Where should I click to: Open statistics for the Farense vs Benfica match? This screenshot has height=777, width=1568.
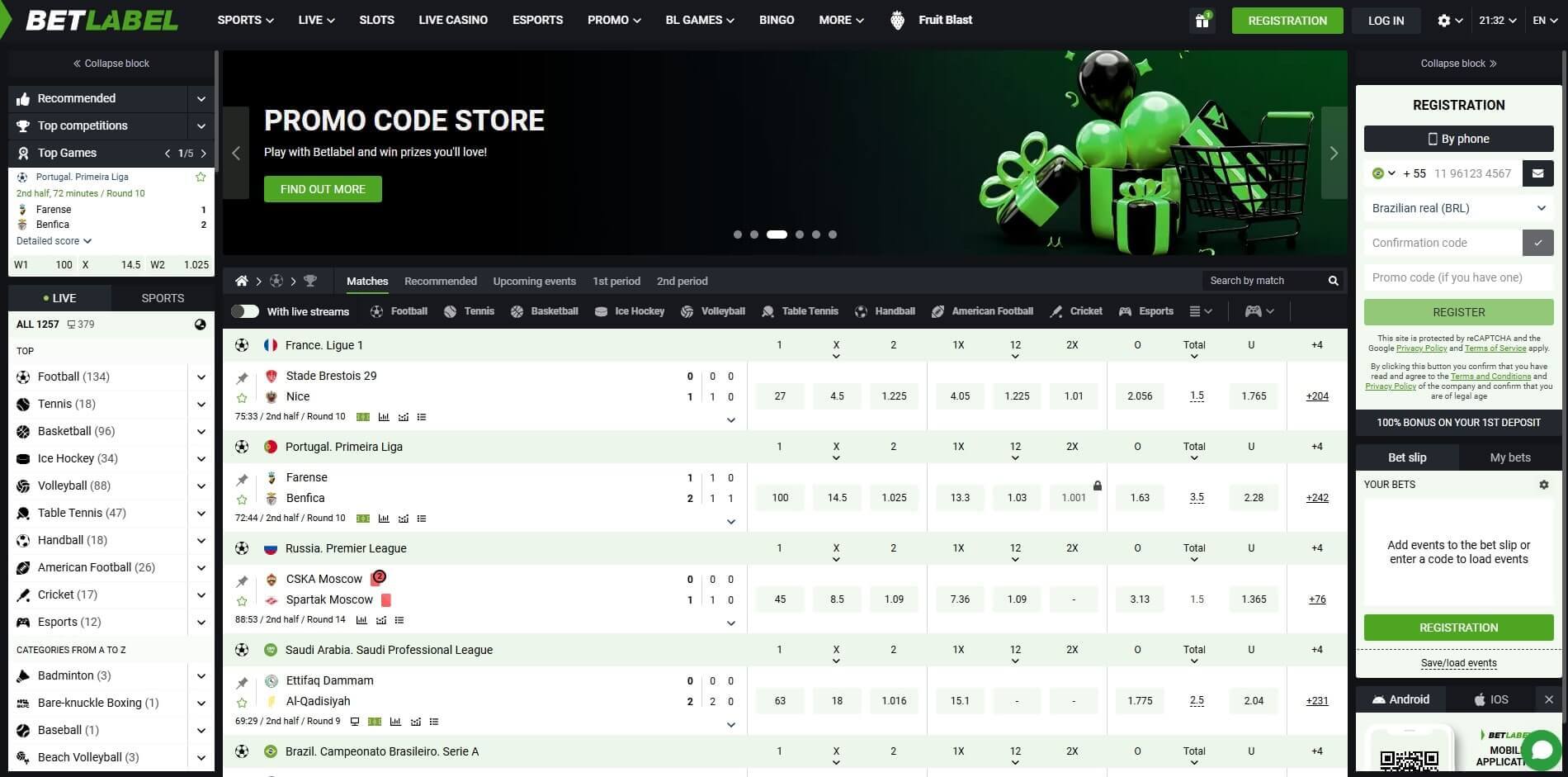pos(383,519)
